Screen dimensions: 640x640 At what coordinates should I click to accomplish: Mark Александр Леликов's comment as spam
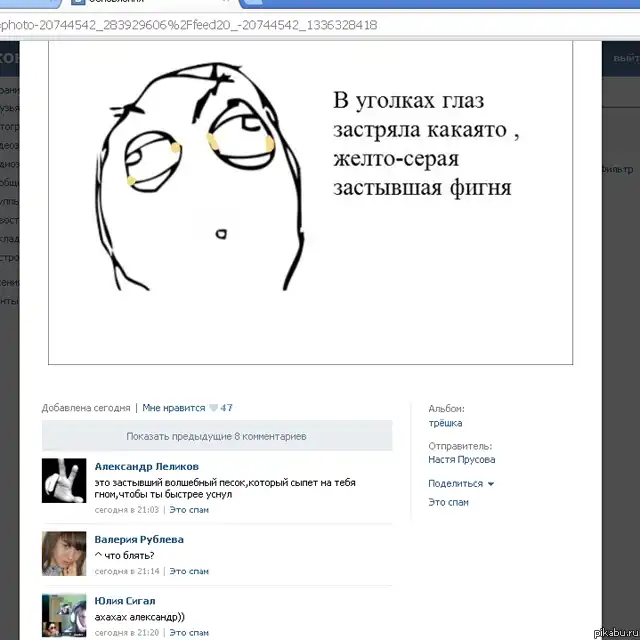189,510
